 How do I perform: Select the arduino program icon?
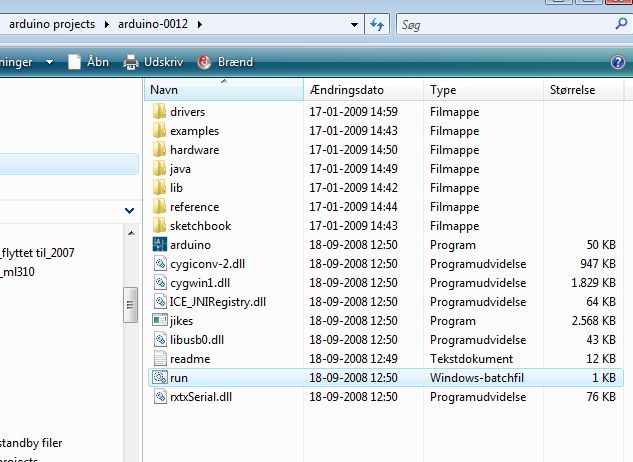coord(159,244)
